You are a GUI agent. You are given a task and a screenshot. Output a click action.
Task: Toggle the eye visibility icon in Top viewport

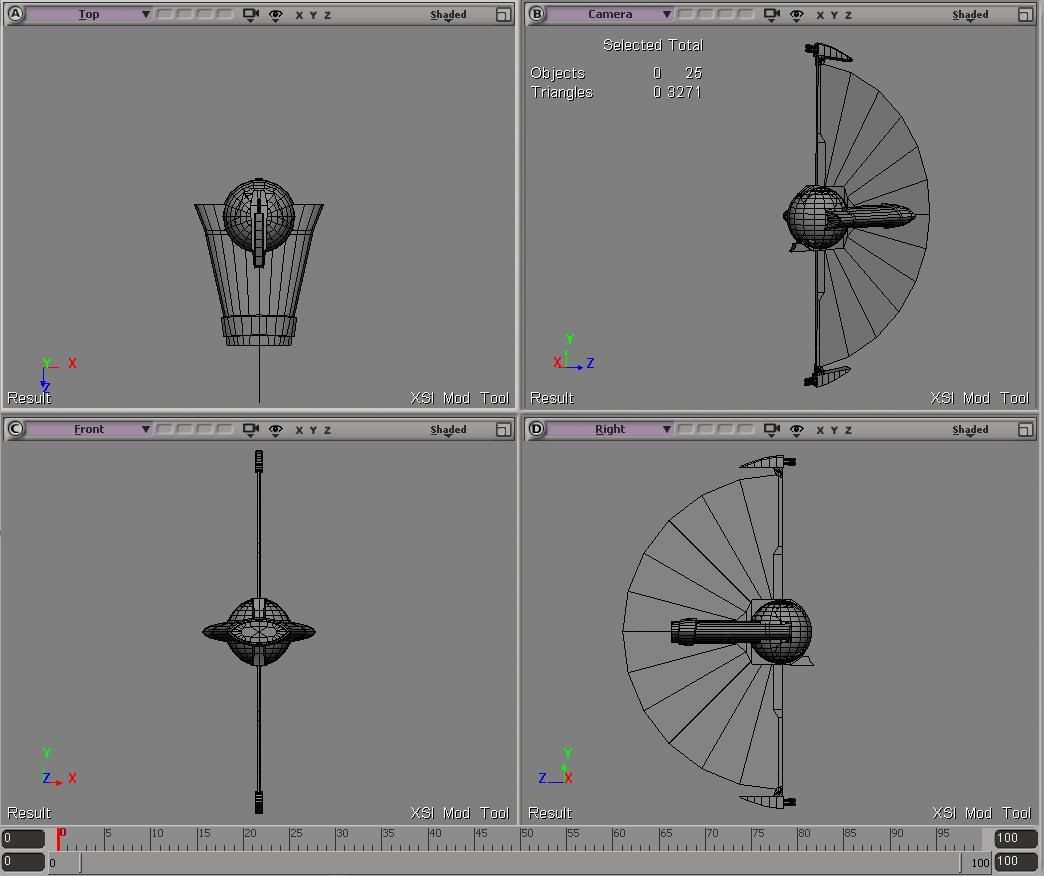276,15
